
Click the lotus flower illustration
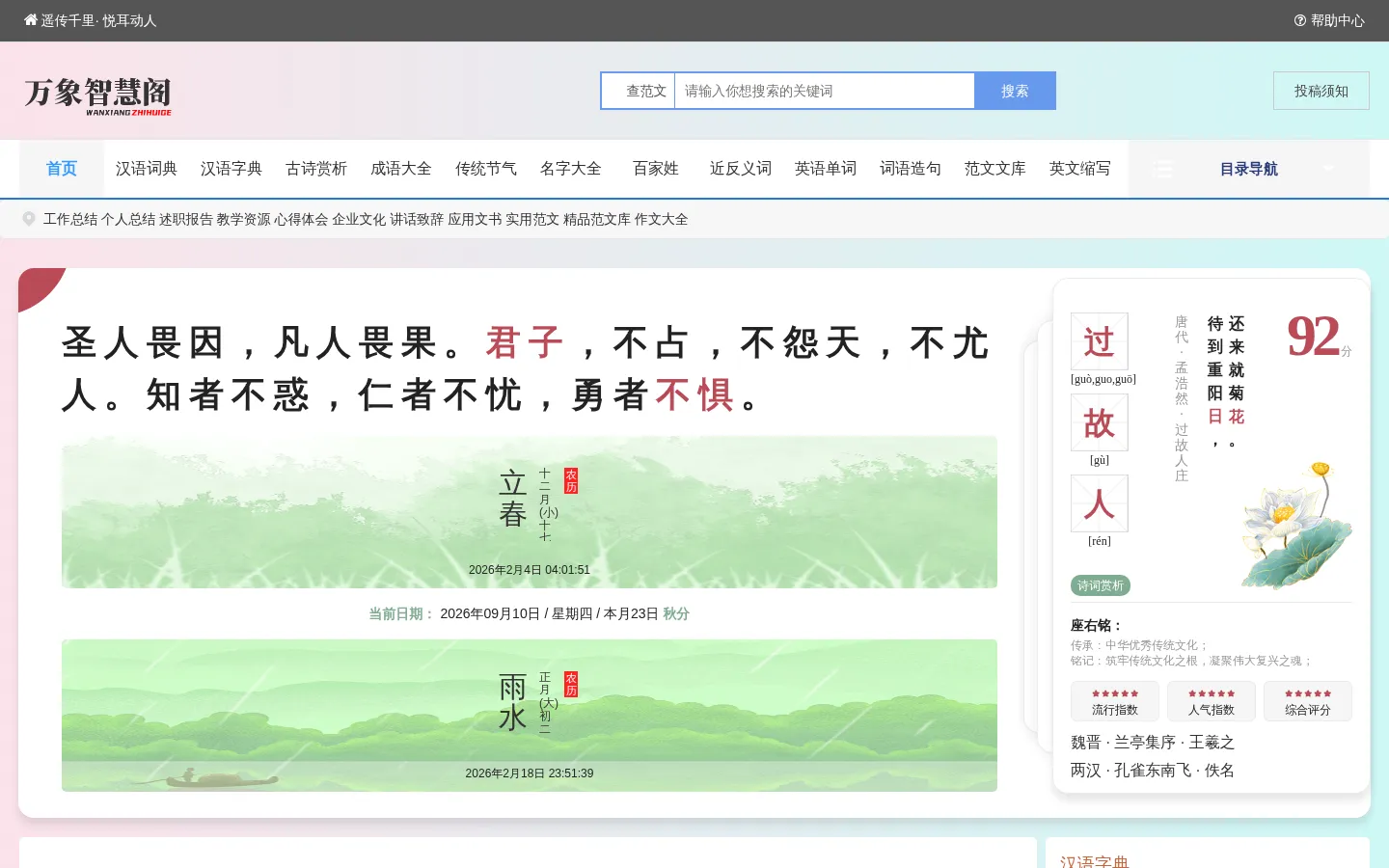1296,526
